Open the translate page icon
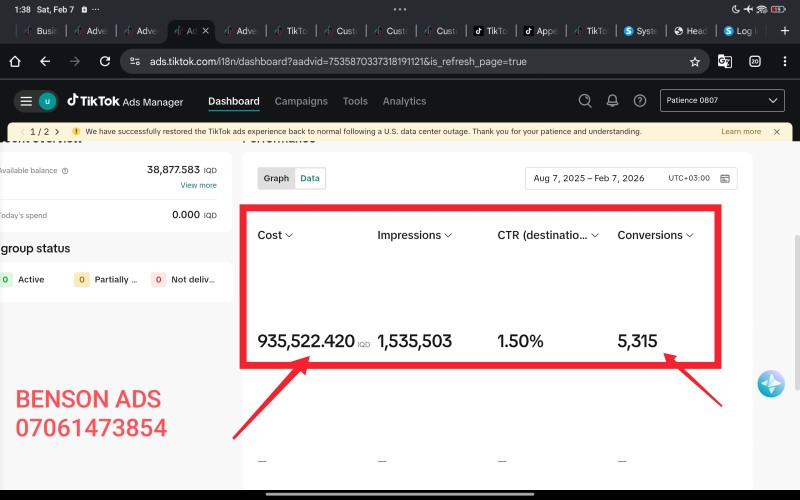Image resolution: width=800 pixels, height=500 pixels. [724, 62]
